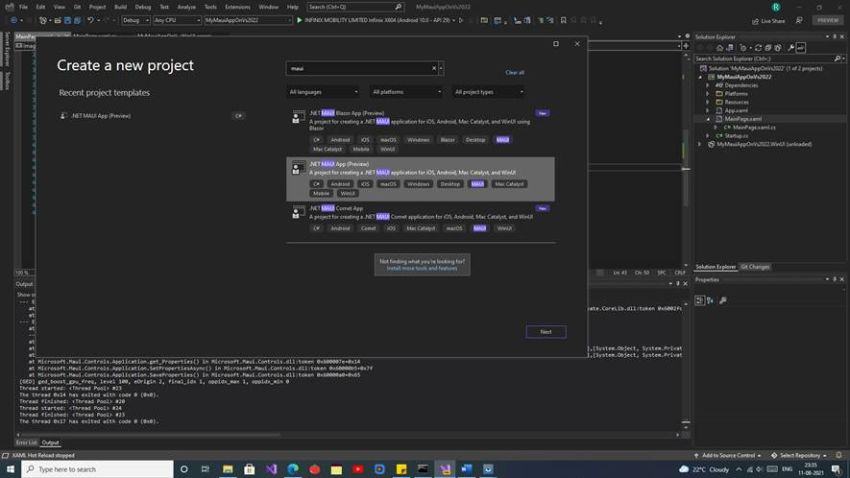Open Microsoft Edge from the taskbar
Image resolution: width=850 pixels, height=478 pixels.
click(293, 469)
